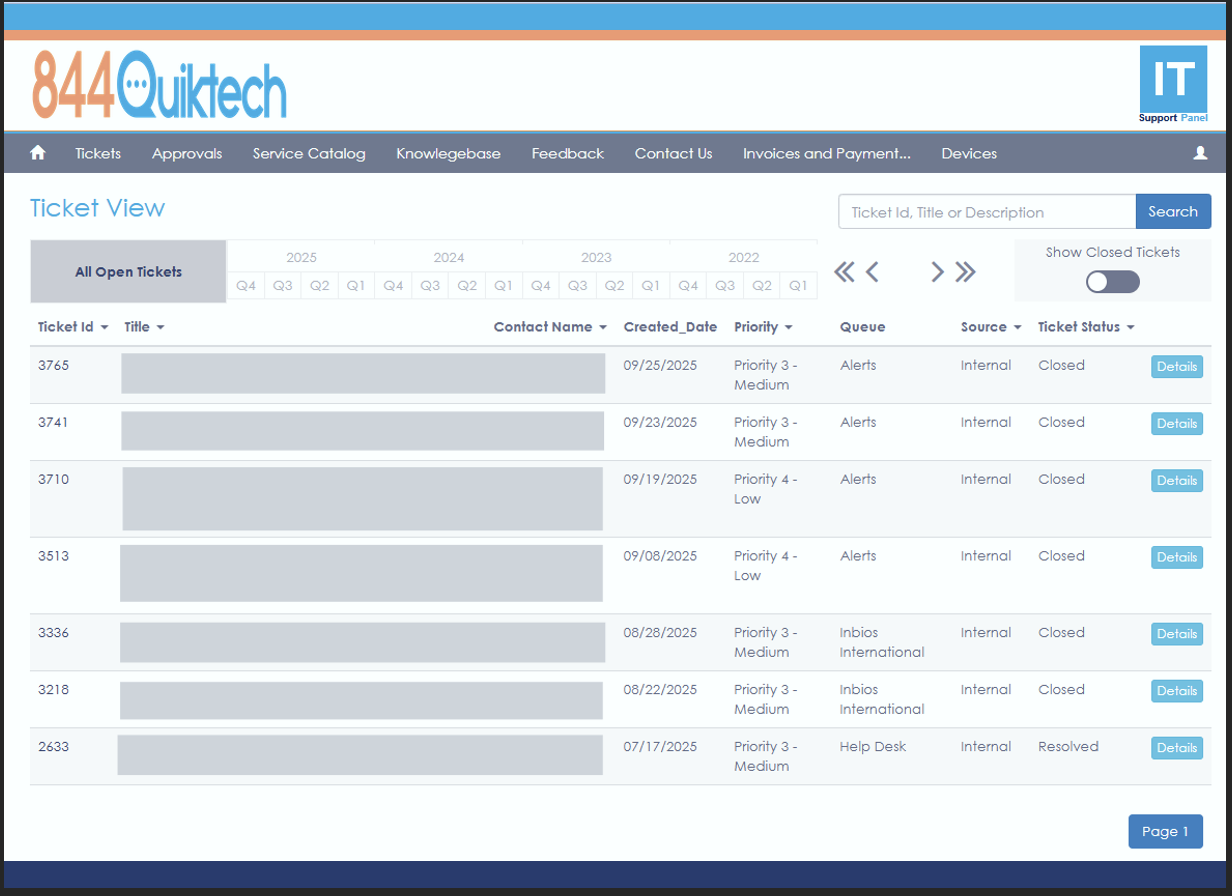This screenshot has height=896, width=1232.
Task: Go to next page with right chevron
Action: [x=937, y=272]
